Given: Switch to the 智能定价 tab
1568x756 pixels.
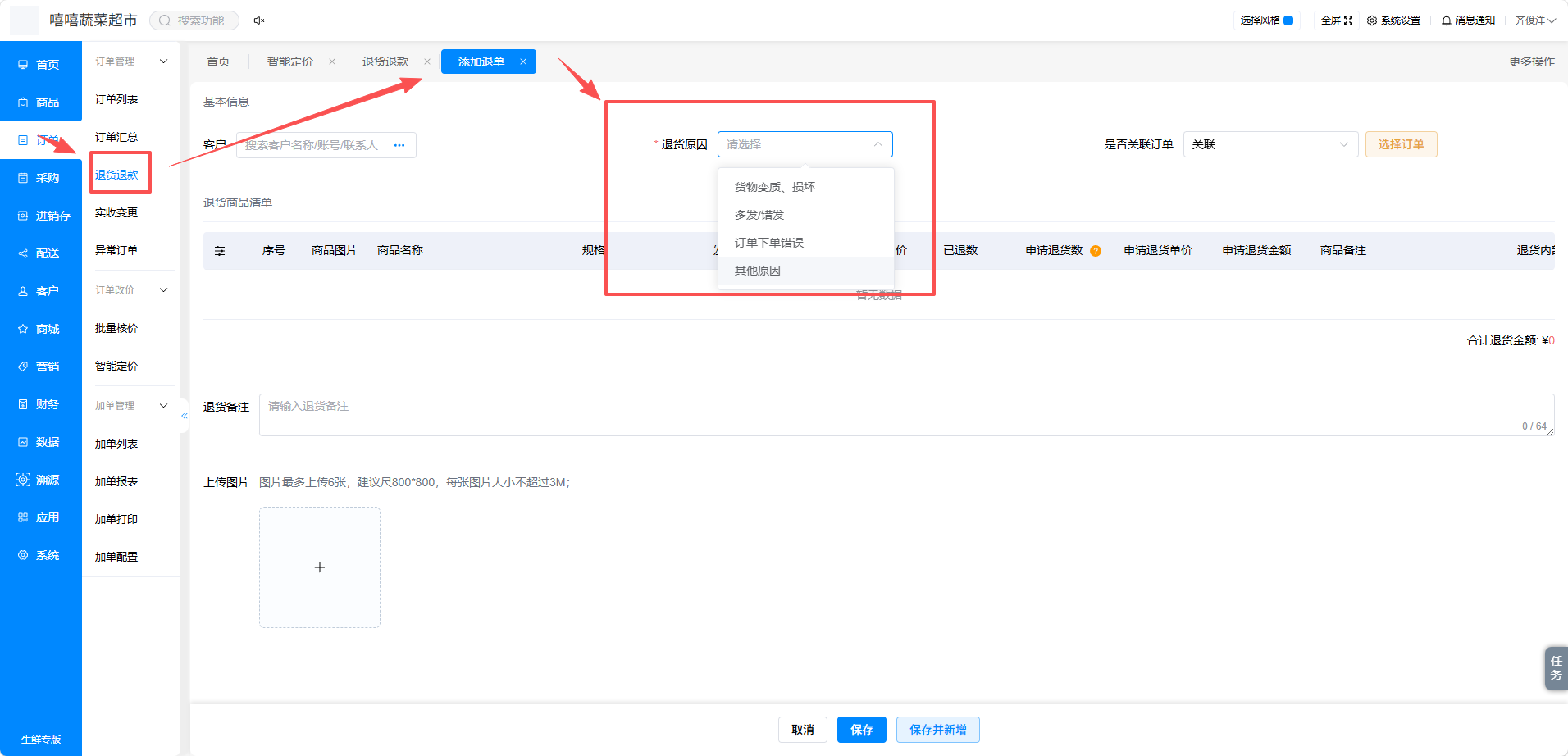Looking at the screenshot, I should point(290,61).
